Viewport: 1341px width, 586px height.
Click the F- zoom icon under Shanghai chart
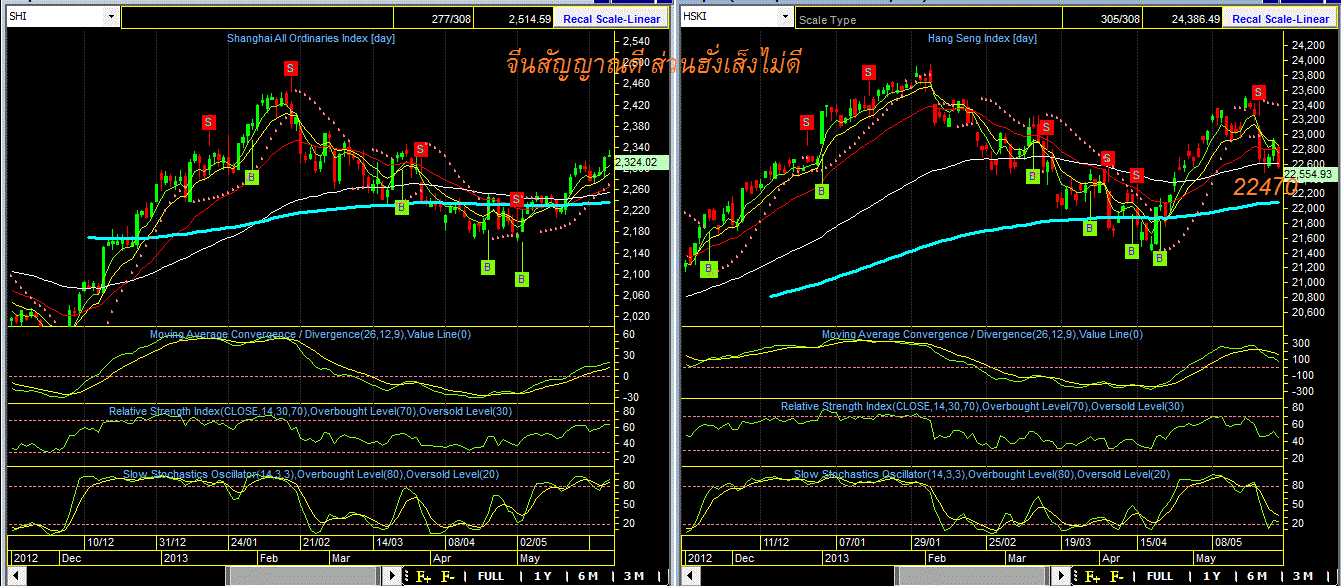click(447, 576)
